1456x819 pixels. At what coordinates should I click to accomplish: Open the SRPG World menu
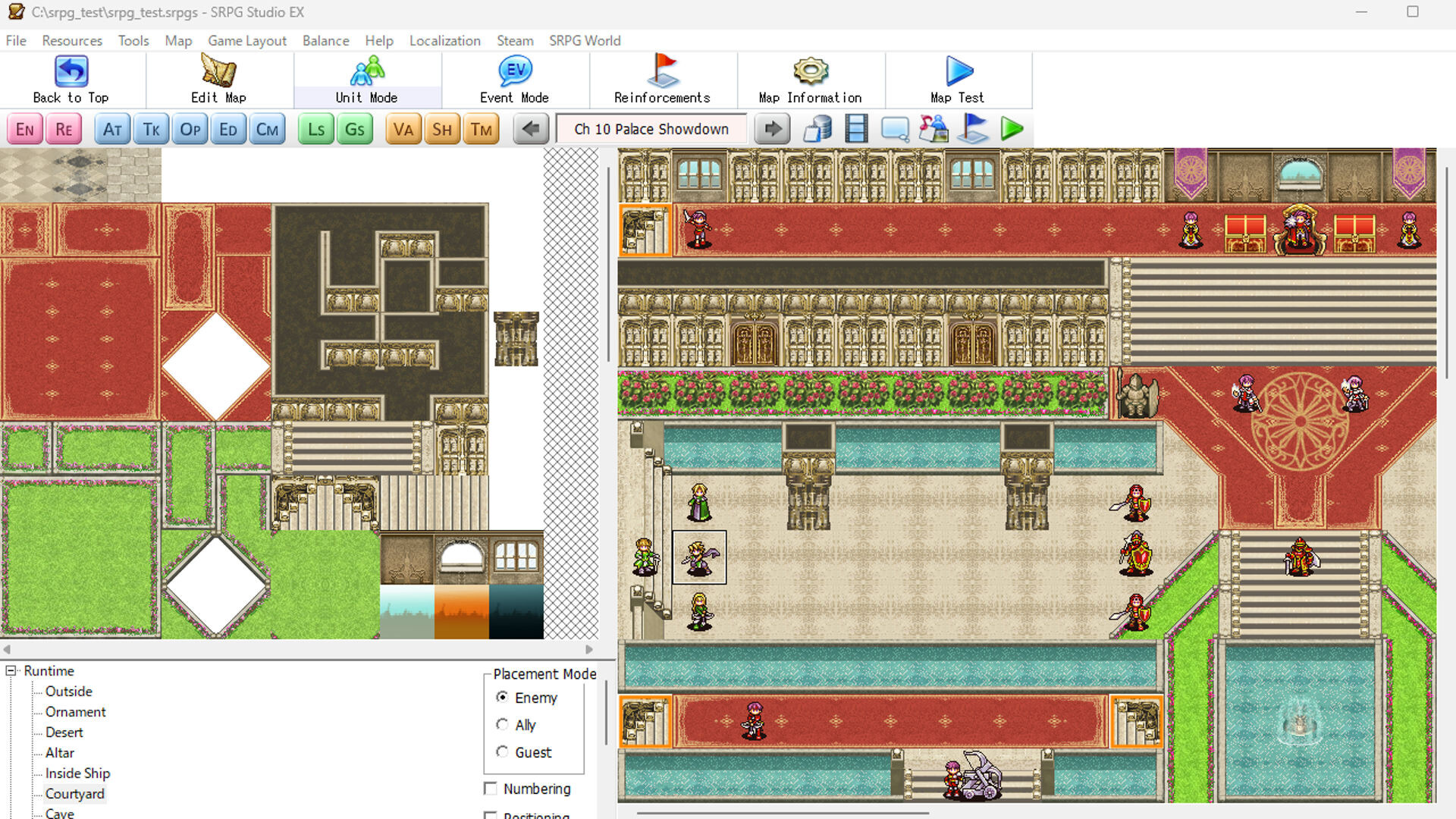[584, 41]
